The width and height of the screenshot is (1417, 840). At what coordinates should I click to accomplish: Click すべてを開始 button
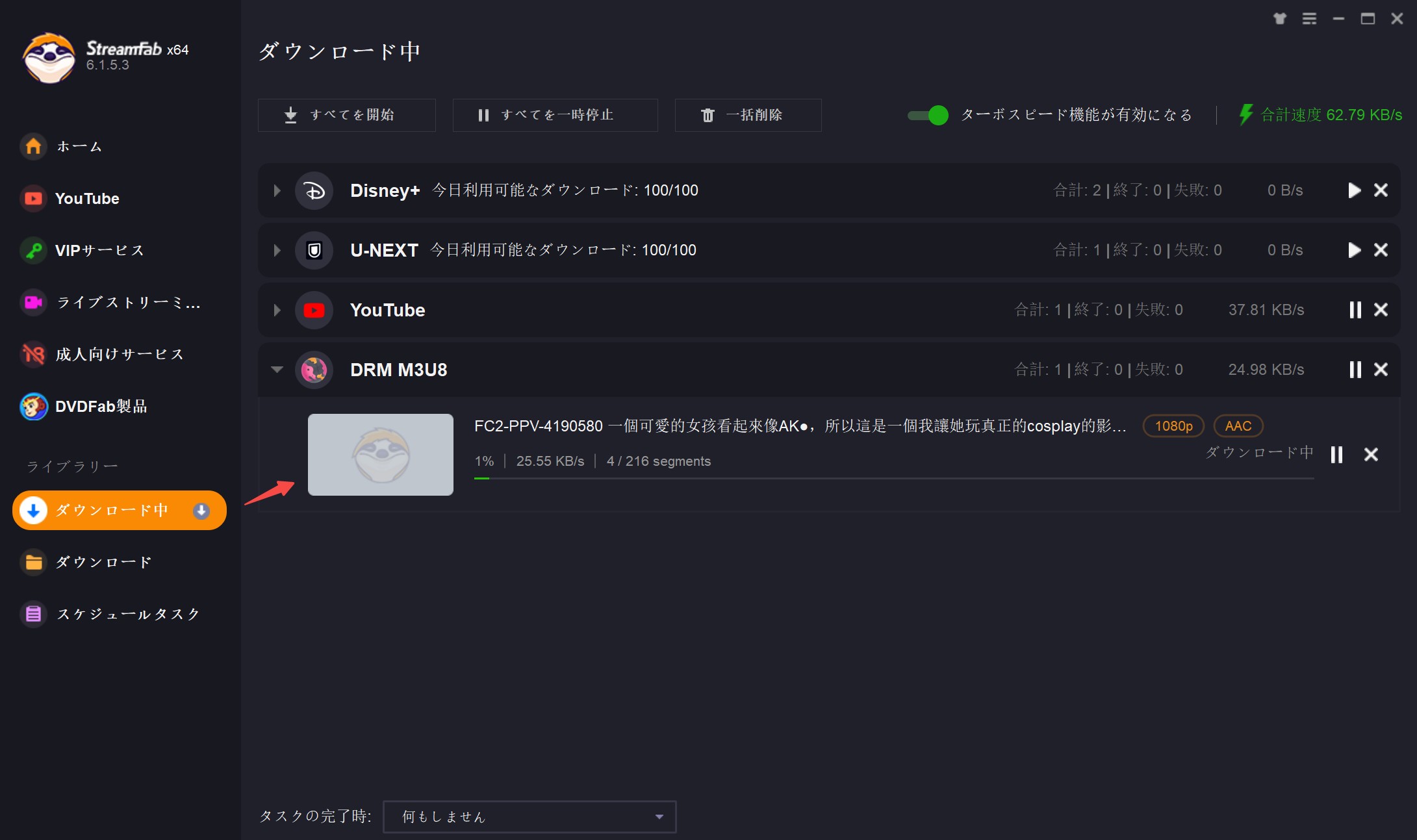point(346,115)
